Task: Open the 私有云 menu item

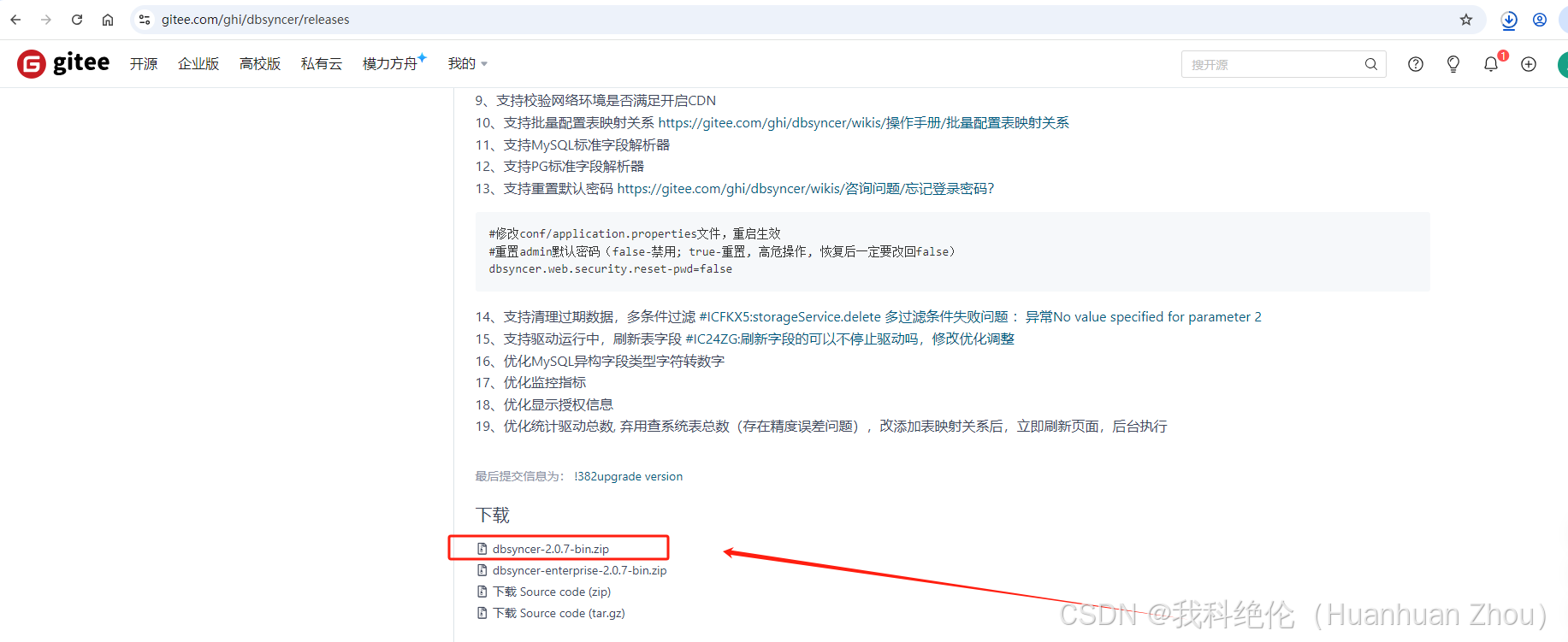Action: coord(322,64)
